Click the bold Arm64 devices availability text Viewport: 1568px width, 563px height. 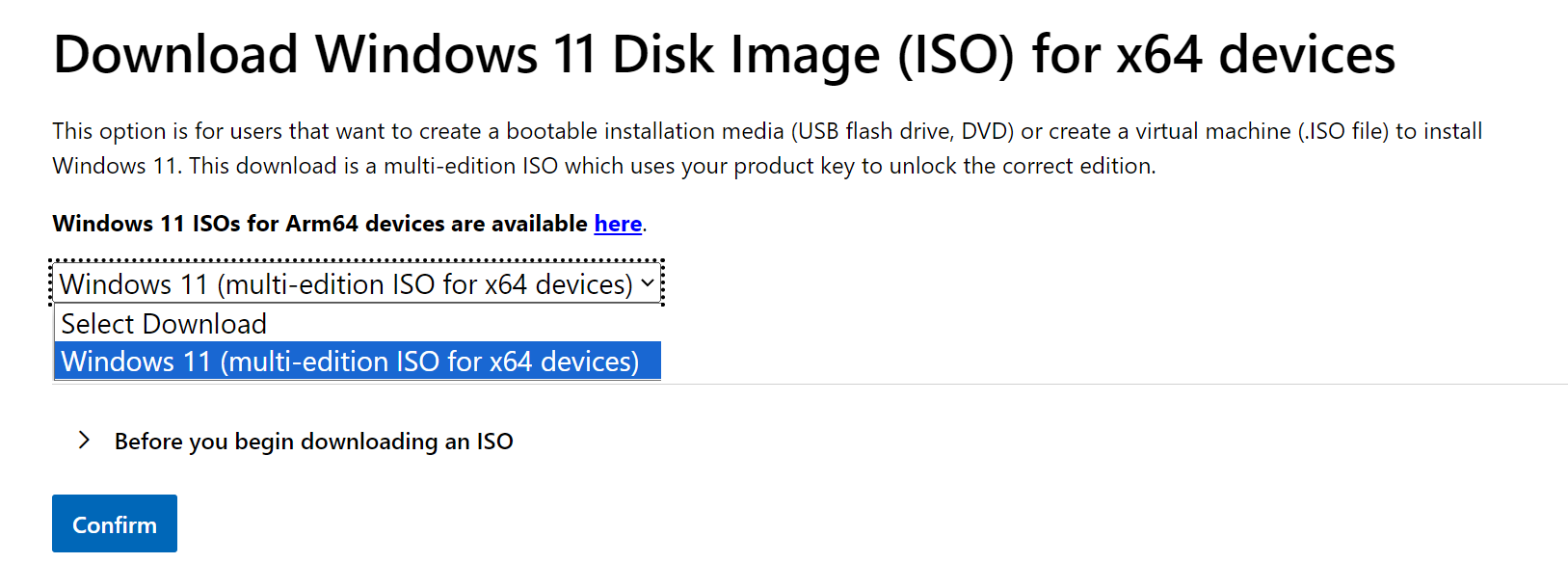[320, 224]
